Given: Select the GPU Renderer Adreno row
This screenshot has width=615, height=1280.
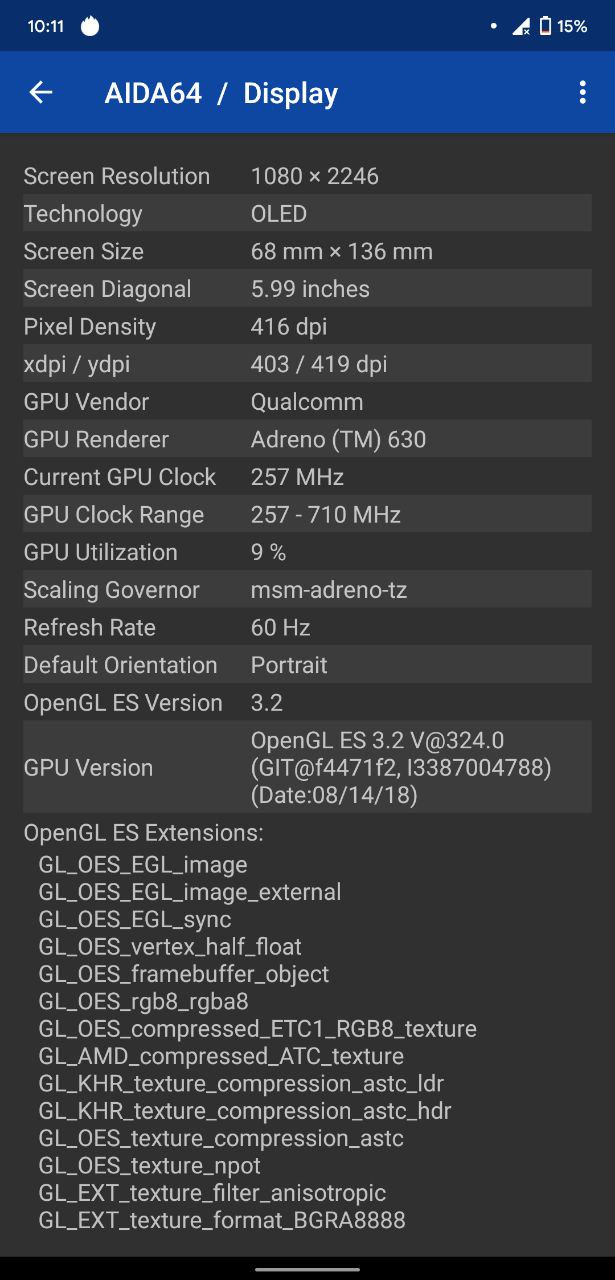Looking at the screenshot, I should (307, 440).
